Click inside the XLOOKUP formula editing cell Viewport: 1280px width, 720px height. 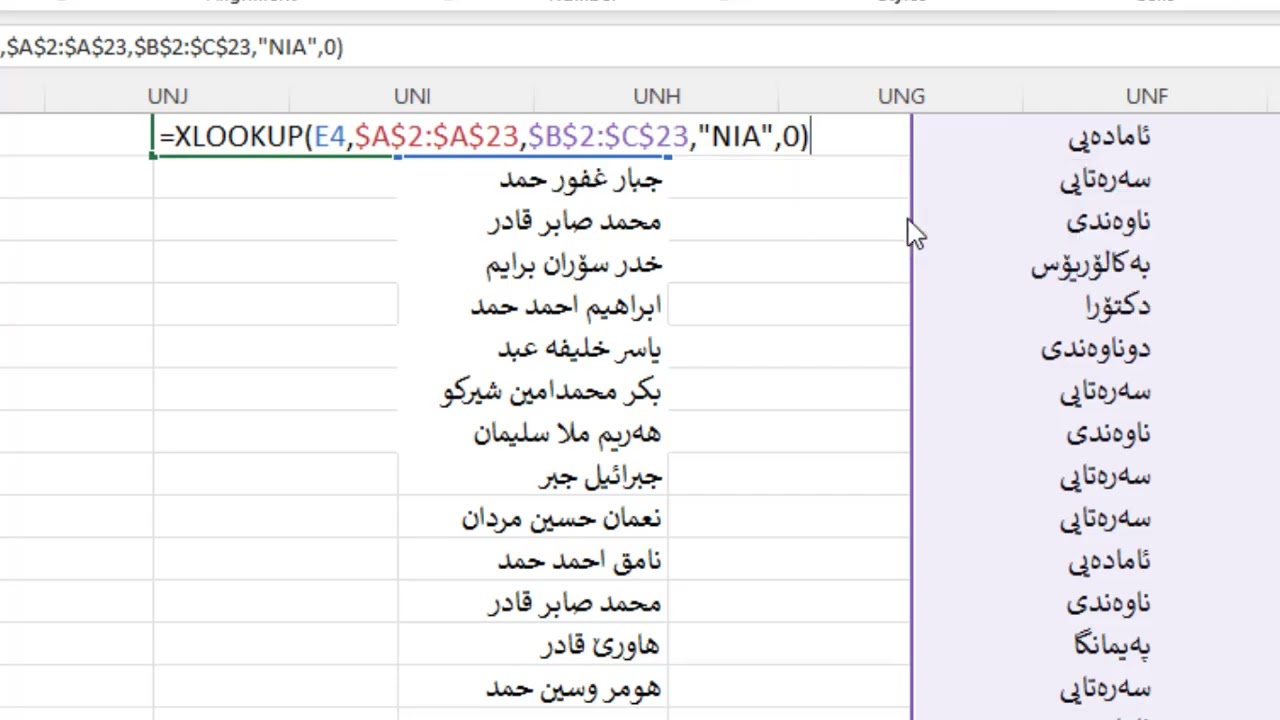(483, 136)
